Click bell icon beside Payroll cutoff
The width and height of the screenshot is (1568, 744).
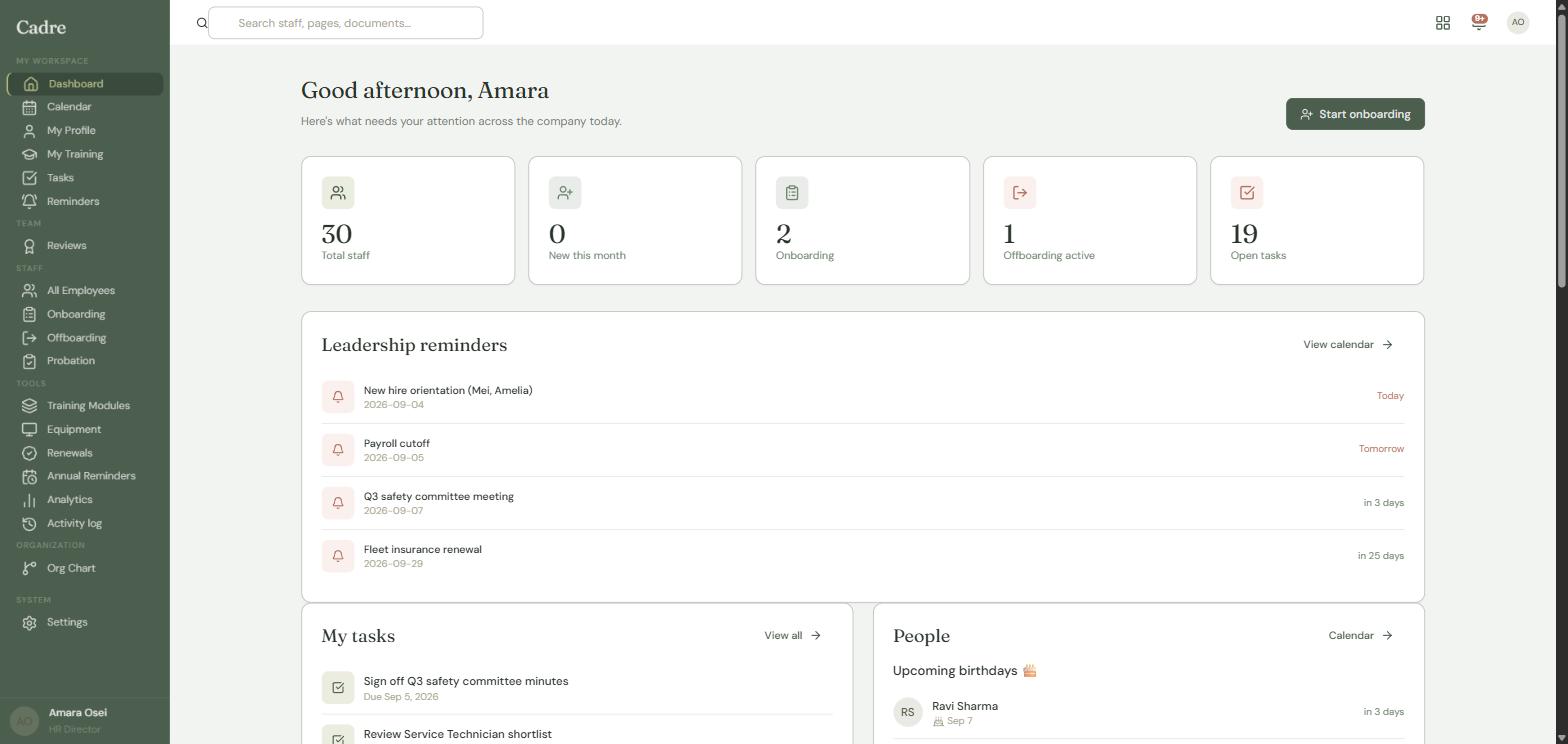click(x=338, y=450)
